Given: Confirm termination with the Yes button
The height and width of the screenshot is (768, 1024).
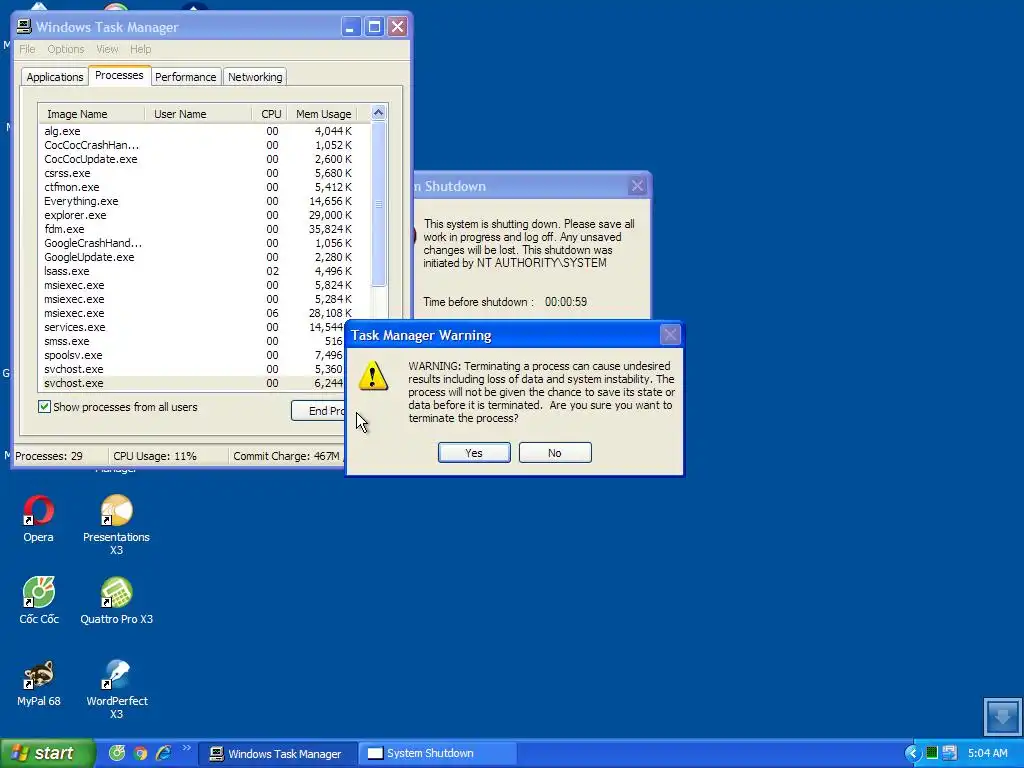Looking at the screenshot, I should pyautogui.click(x=474, y=453).
